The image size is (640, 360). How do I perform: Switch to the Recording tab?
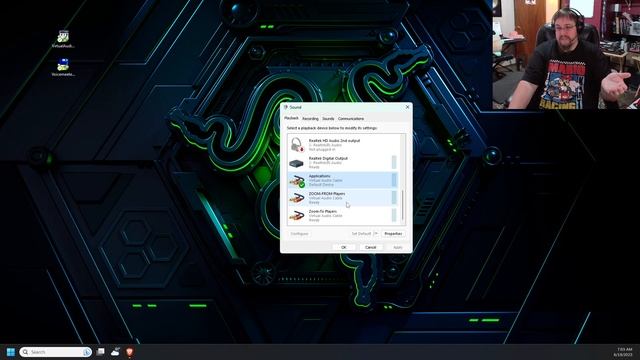[310, 119]
